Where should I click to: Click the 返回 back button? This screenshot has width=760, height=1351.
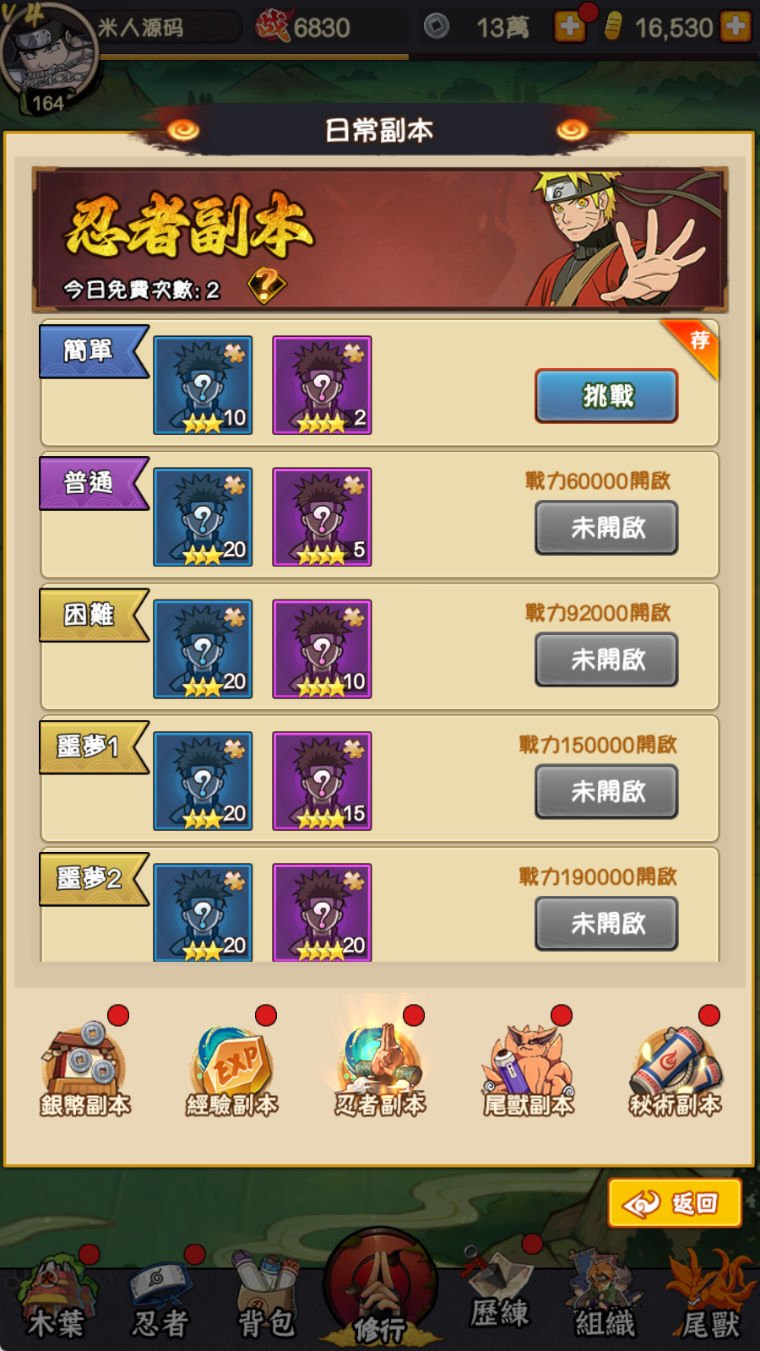pyautogui.click(x=674, y=1203)
